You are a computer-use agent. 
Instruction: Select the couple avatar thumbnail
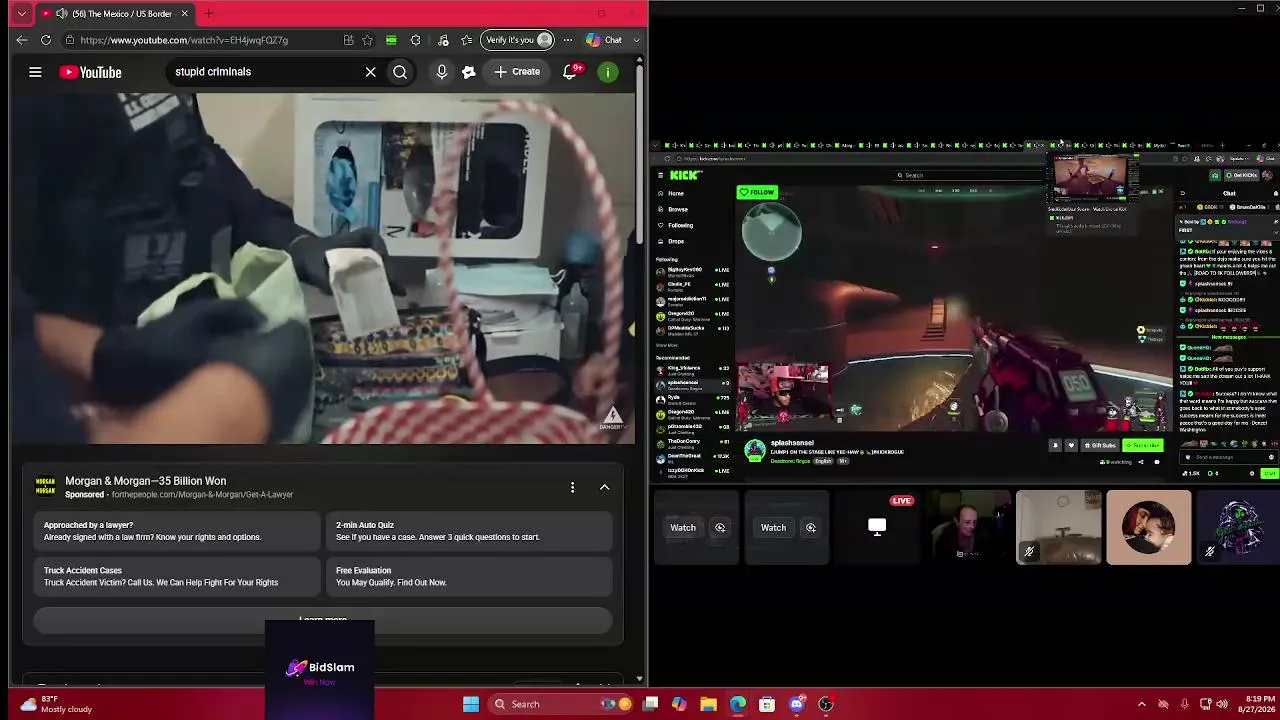[x=1149, y=527]
